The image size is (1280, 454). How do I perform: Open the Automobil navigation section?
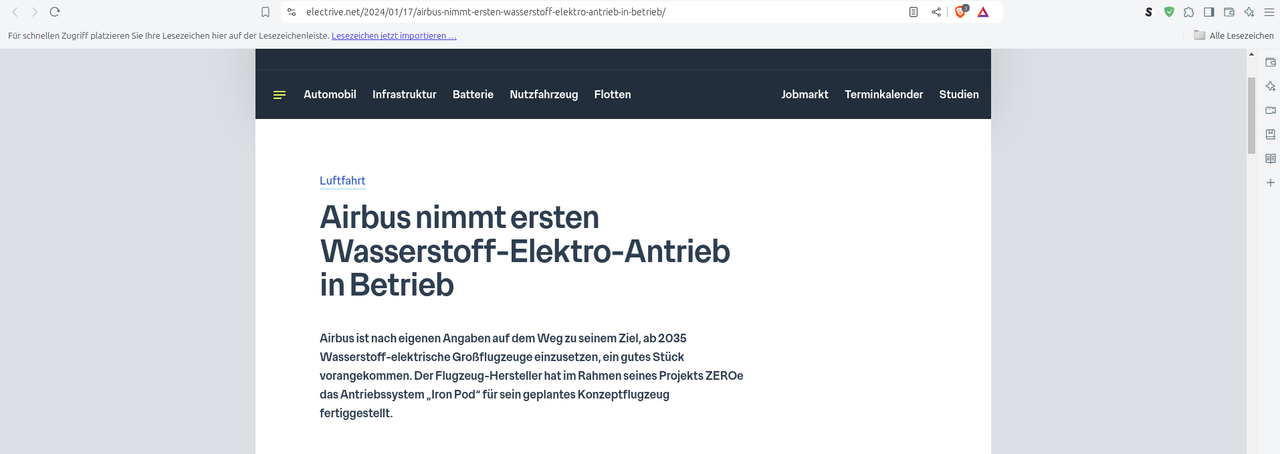(330, 95)
